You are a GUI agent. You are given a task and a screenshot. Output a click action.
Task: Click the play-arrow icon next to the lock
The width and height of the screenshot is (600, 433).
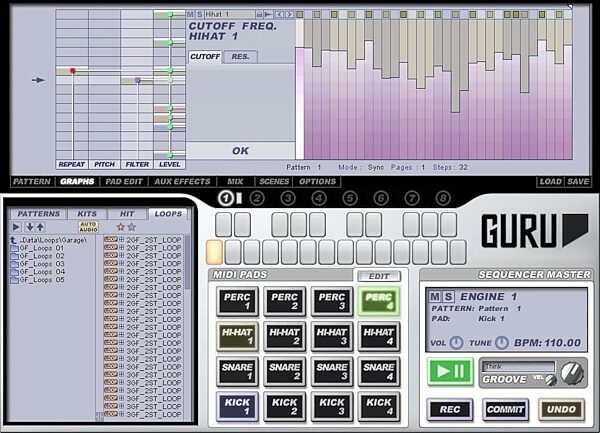pyautogui.click(x=268, y=15)
